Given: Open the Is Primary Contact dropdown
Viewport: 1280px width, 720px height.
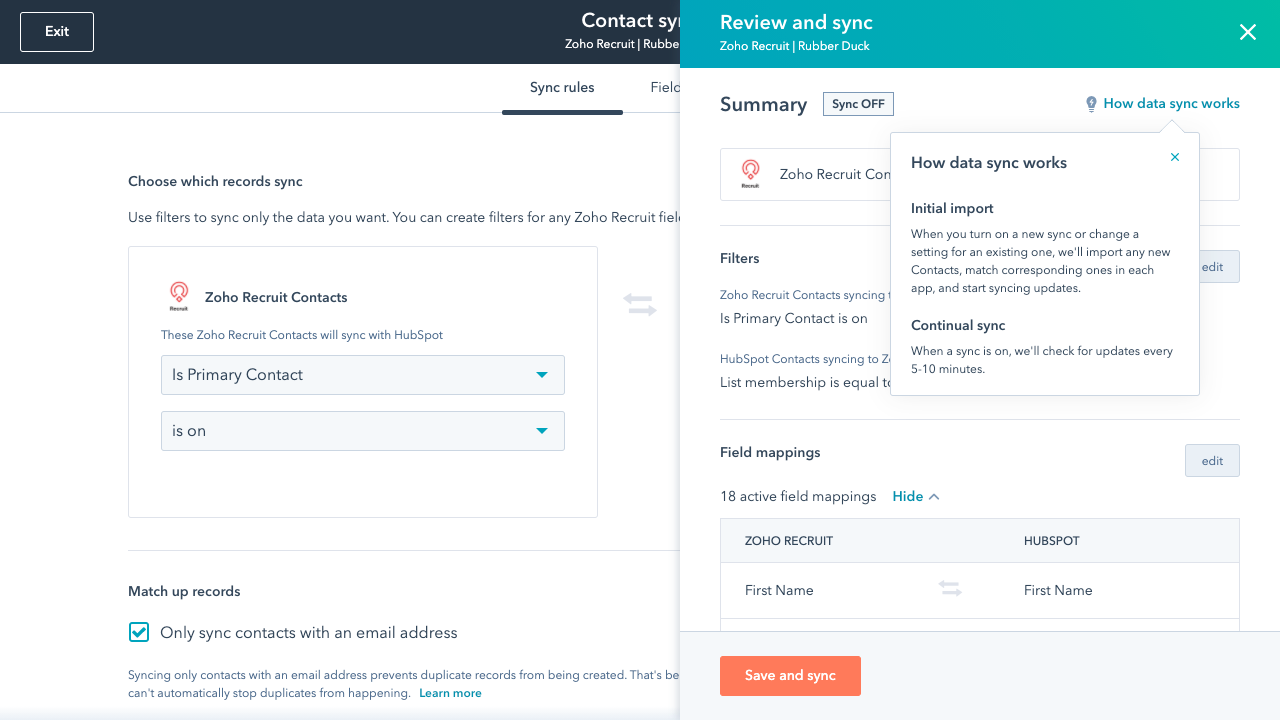Looking at the screenshot, I should 362,375.
